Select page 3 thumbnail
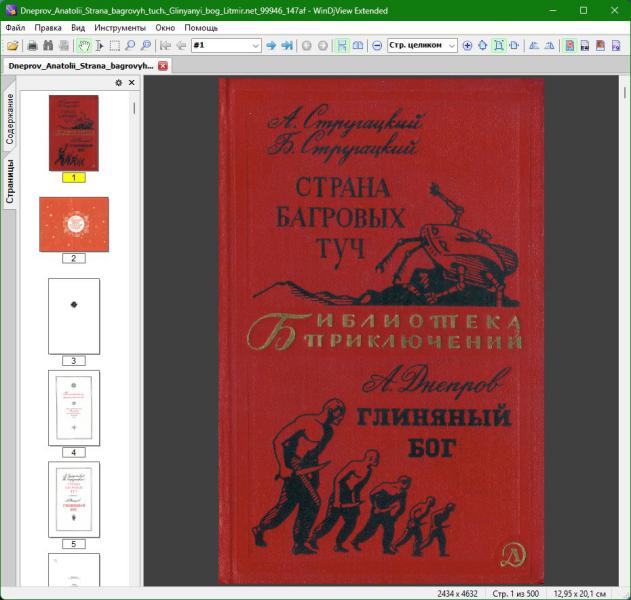This screenshot has height=600, width=631. click(x=74, y=316)
